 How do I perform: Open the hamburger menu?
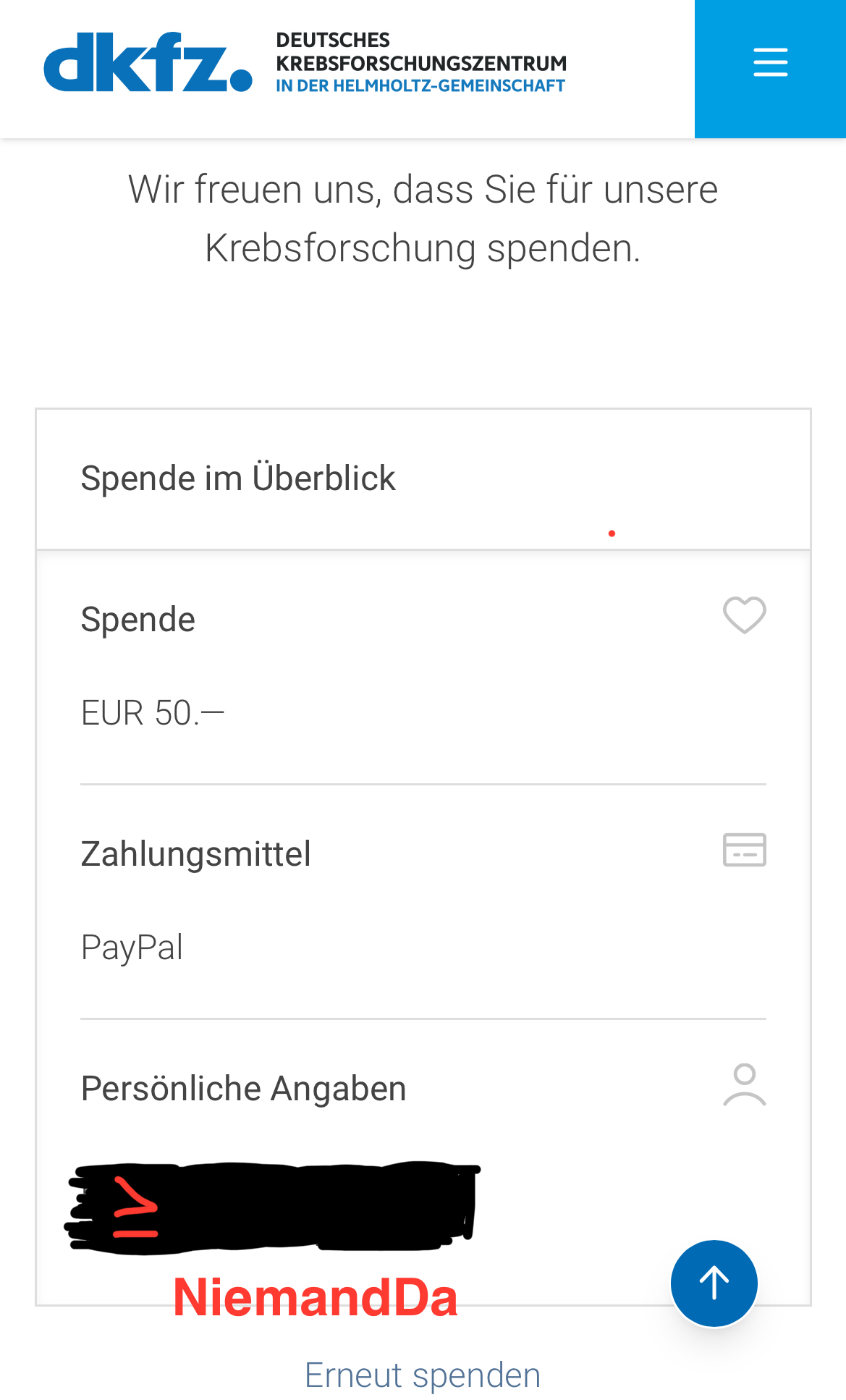click(x=770, y=62)
